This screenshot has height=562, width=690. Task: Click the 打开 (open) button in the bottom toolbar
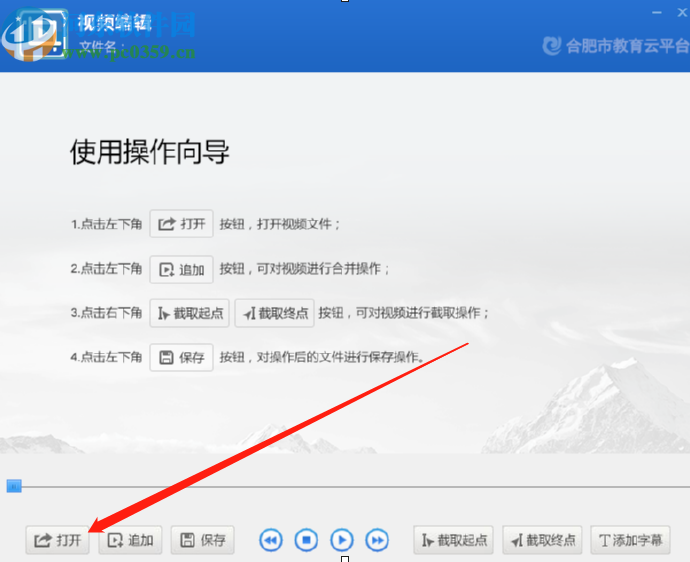[x=58, y=540]
